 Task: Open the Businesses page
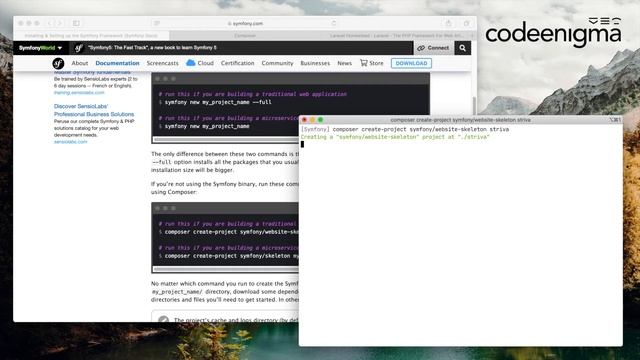(315, 63)
